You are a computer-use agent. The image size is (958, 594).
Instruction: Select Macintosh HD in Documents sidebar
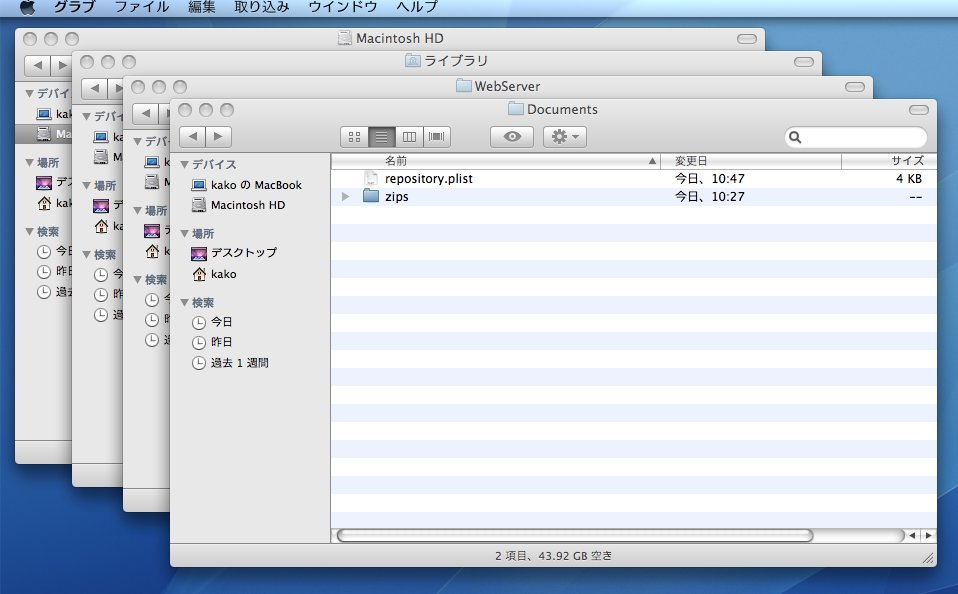pos(238,205)
